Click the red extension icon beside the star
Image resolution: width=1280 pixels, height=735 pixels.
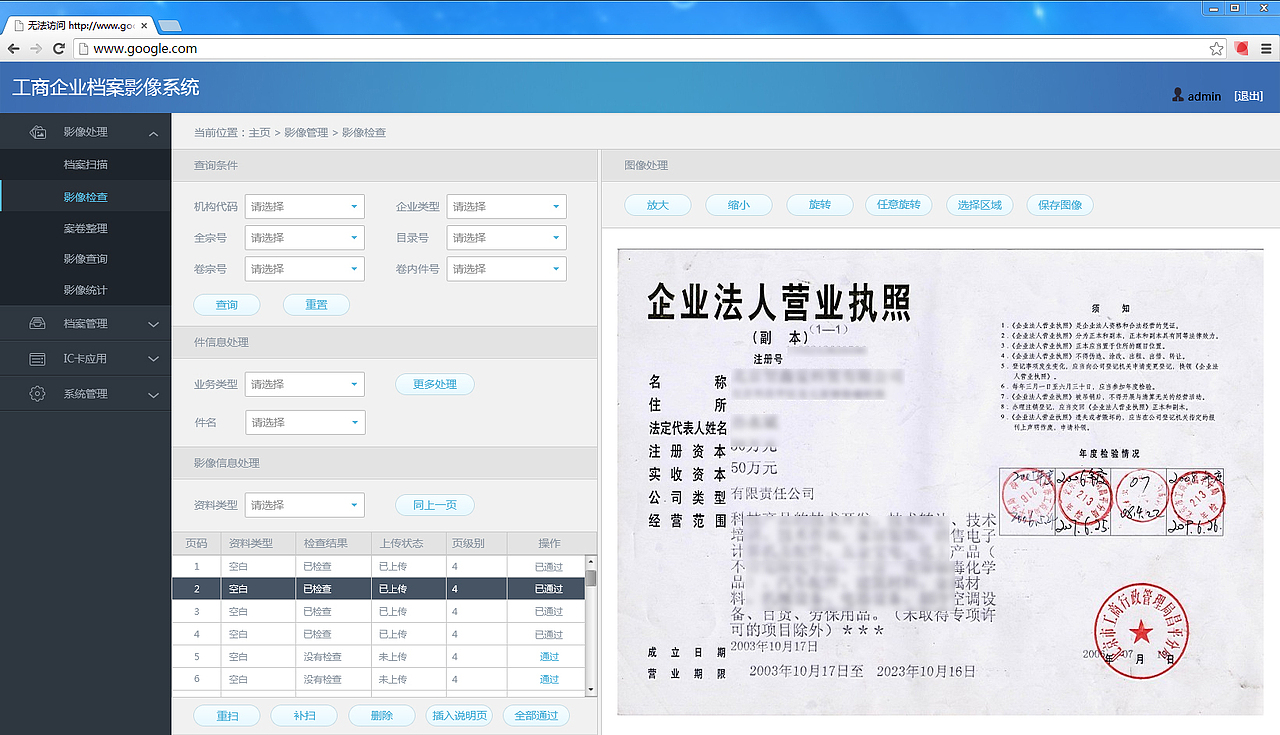coord(1241,47)
